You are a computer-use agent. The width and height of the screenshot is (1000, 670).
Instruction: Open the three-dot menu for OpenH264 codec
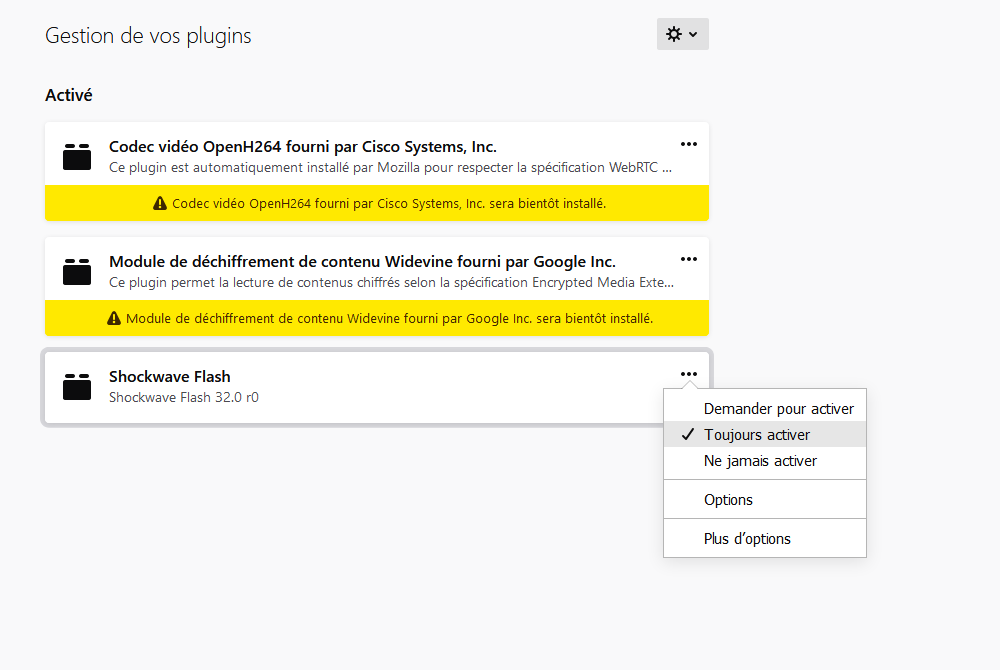coord(688,144)
